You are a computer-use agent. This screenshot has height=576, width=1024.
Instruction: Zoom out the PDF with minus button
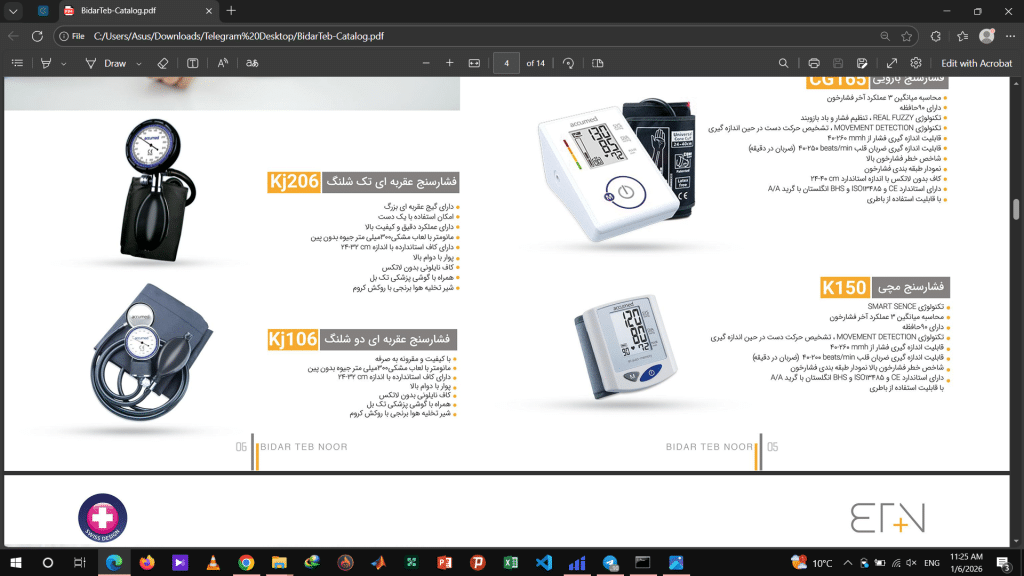tap(426, 63)
